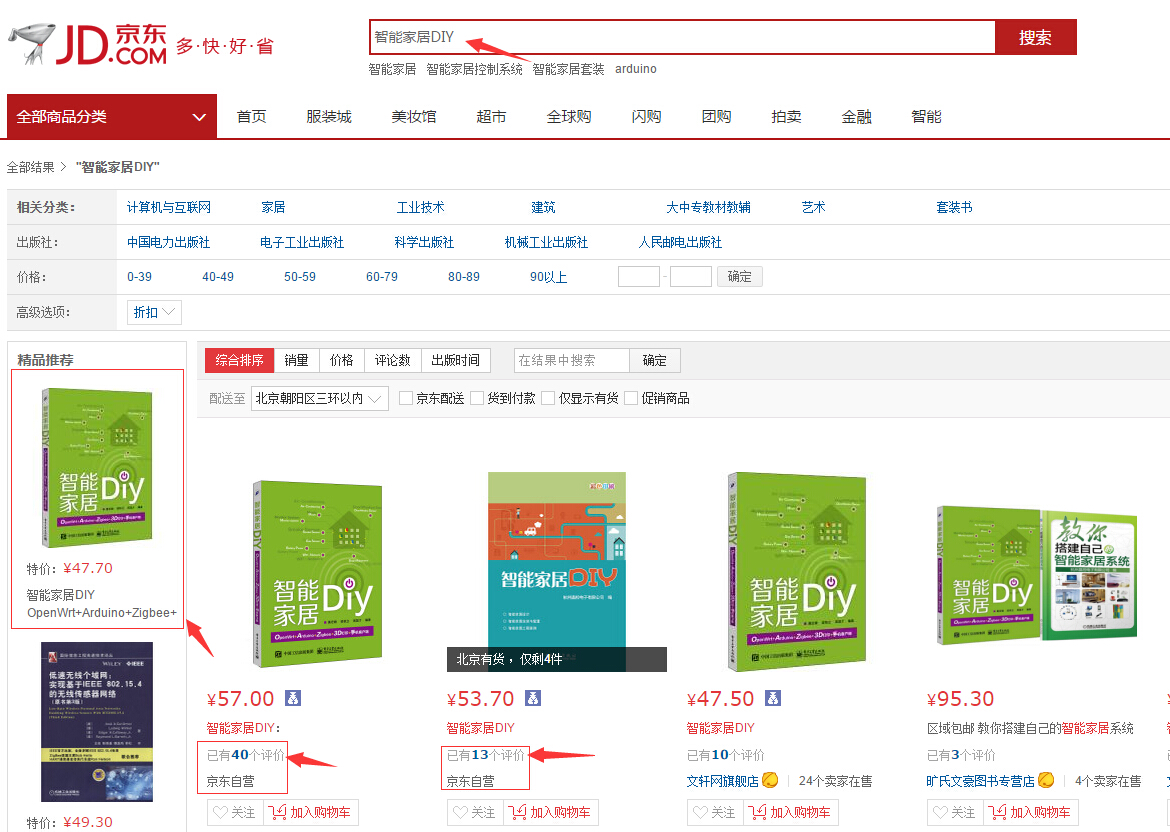Sort results by 评论数
The image size is (1170, 832).
(393, 360)
